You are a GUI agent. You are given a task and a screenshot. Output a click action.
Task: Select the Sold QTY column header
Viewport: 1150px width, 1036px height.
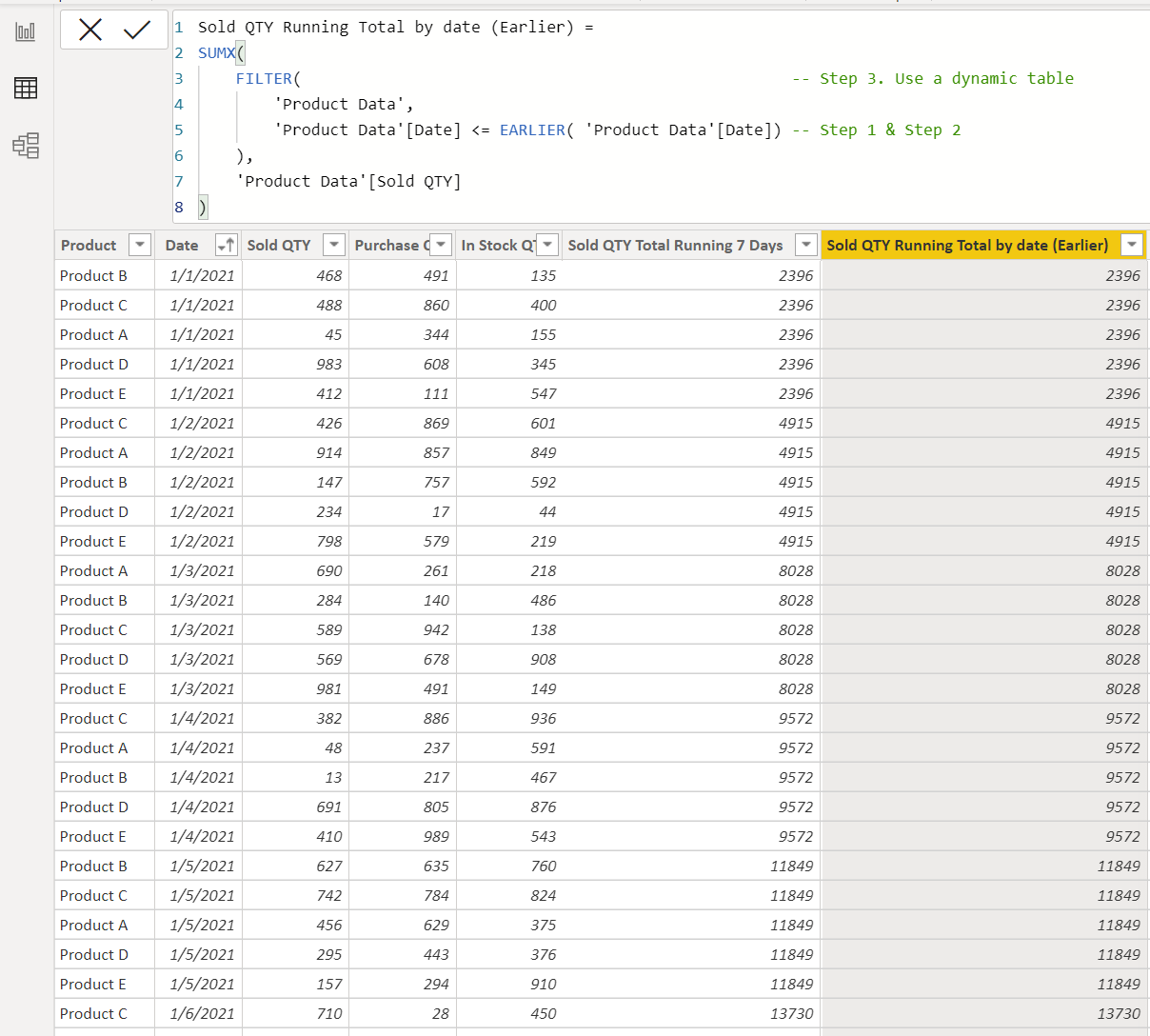coord(279,246)
